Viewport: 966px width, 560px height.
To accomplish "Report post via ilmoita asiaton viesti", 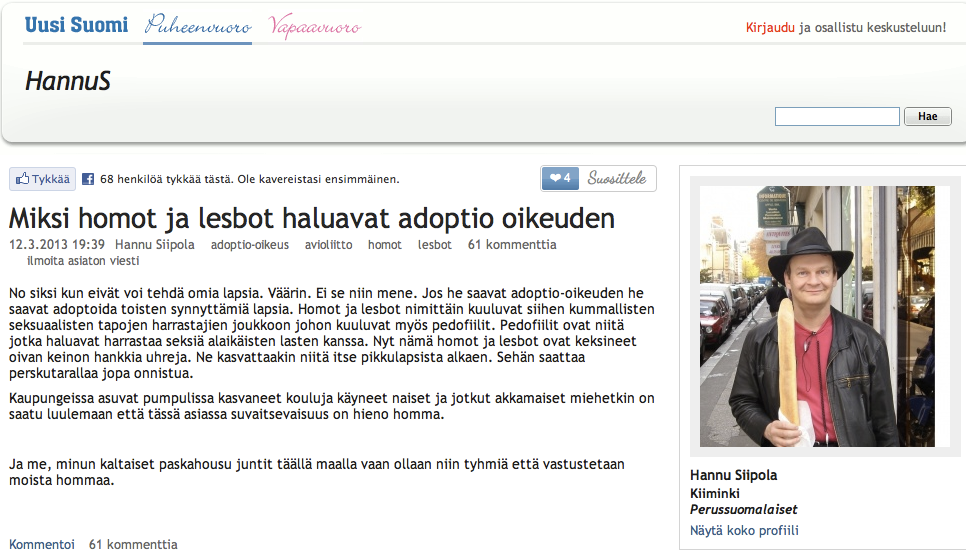I will coord(83,261).
